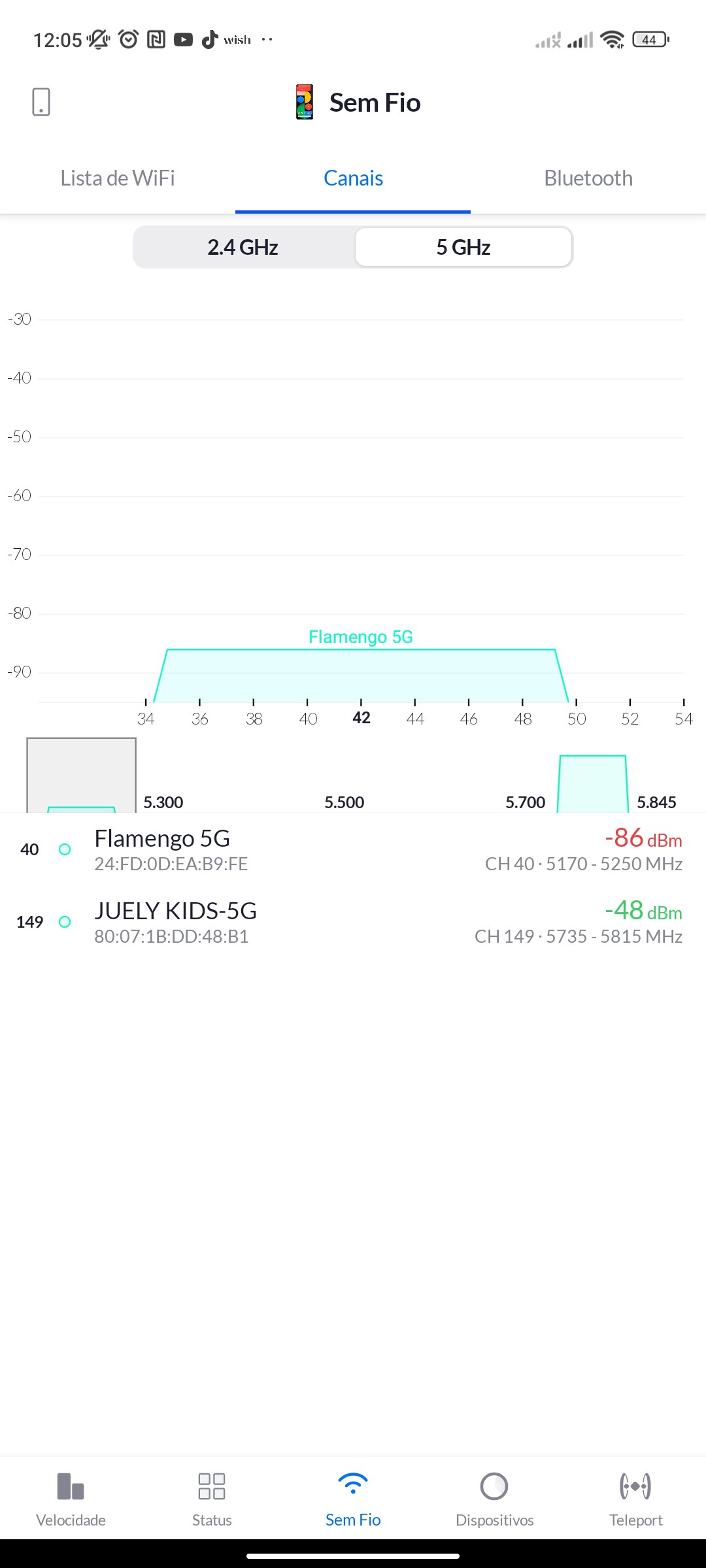Tap the Wi-Fi status bar icon
This screenshot has height=1568, width=706.
(x=613, y=40)
